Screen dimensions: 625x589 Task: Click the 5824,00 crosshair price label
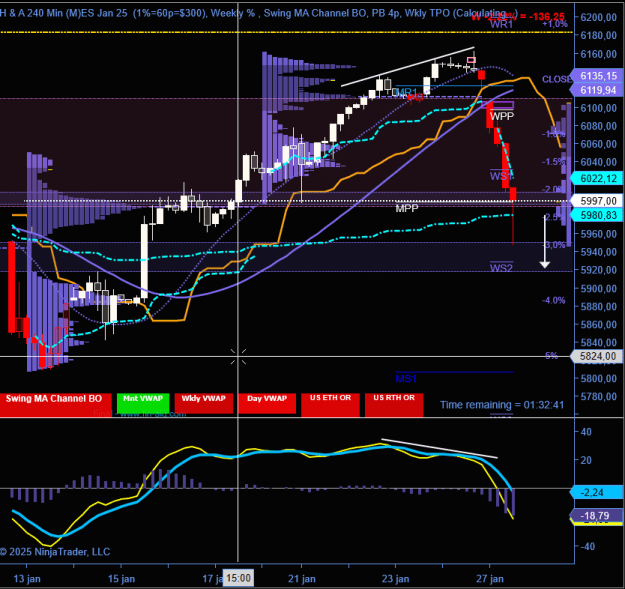click(597, 356)
